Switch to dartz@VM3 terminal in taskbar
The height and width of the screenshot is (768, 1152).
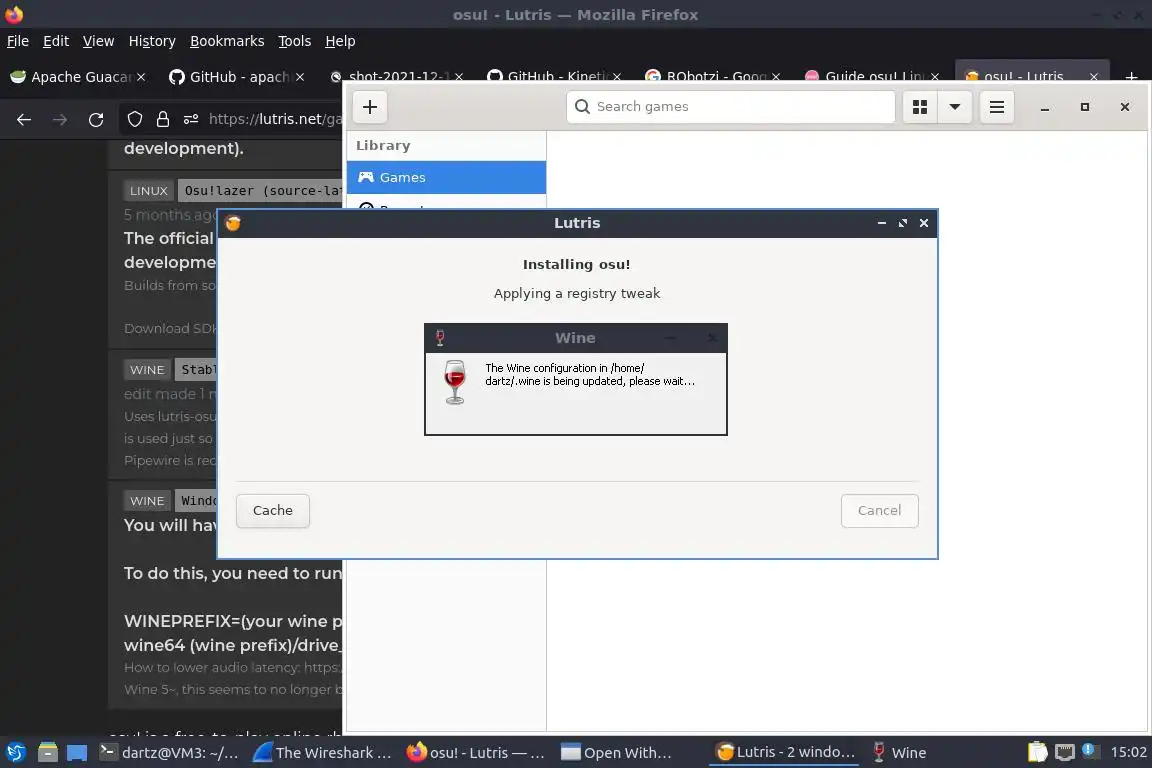pyautogui.click(x=169, y=753)
